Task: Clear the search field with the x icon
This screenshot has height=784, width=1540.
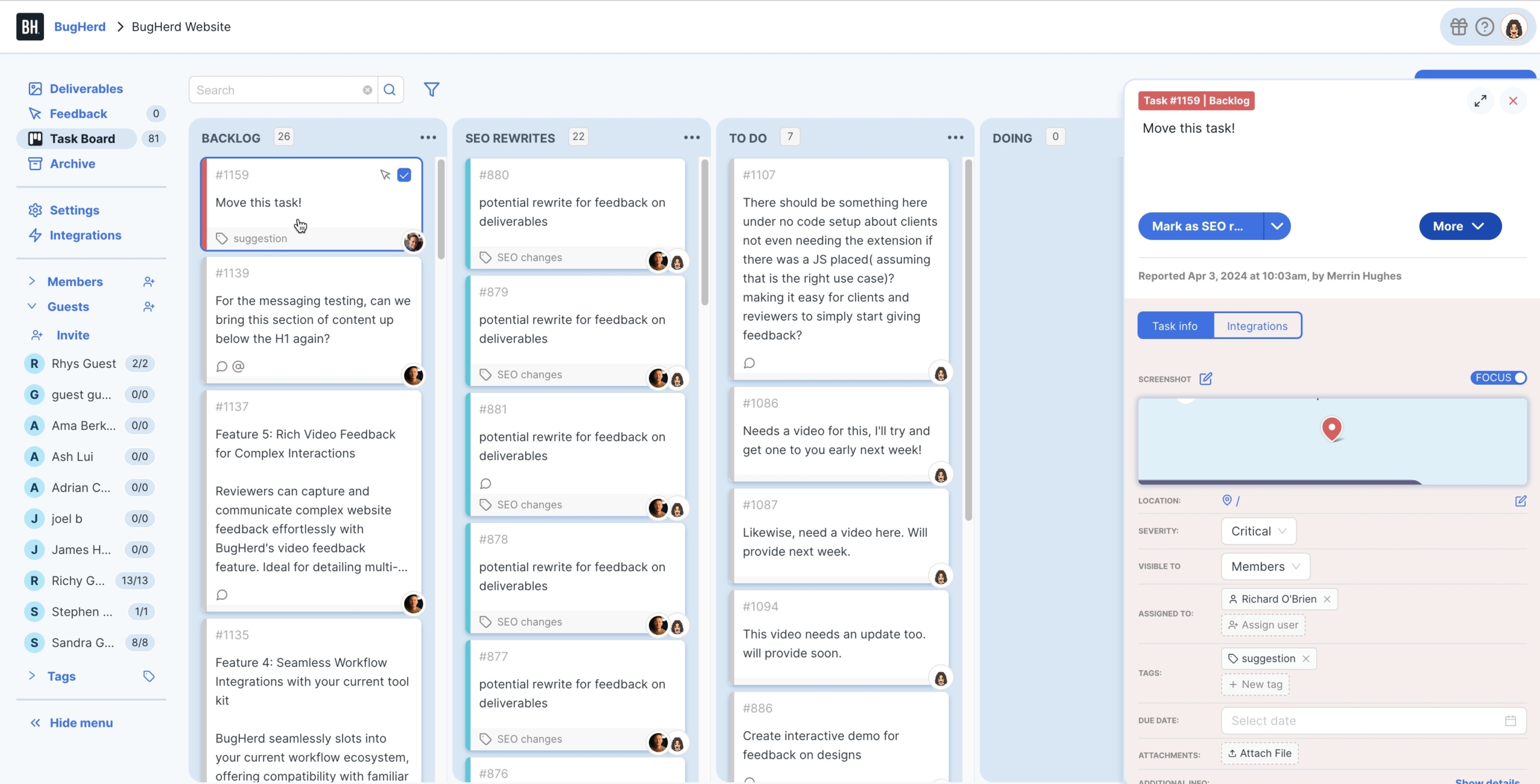Action: pos(367,90)
